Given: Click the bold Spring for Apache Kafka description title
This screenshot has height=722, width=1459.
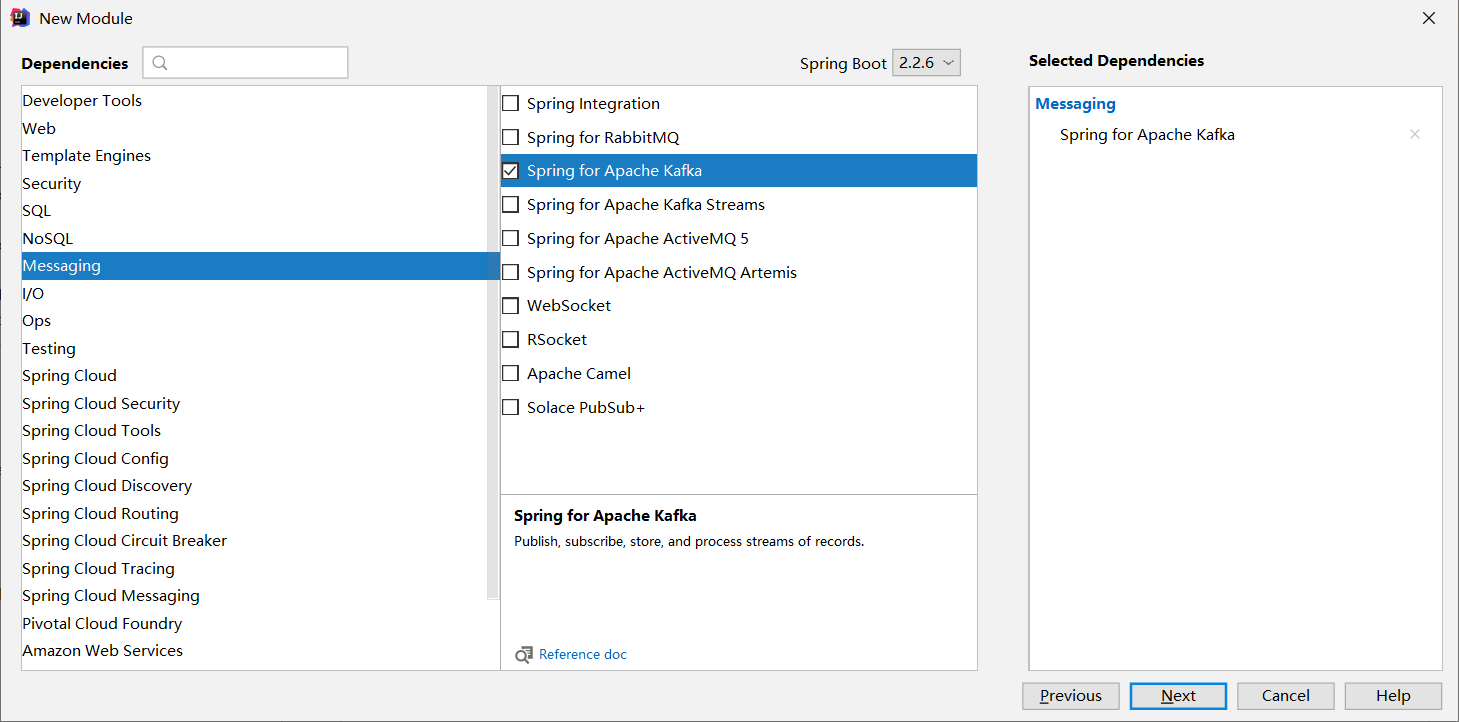Looking at the screenshot, I should [605, 516].
